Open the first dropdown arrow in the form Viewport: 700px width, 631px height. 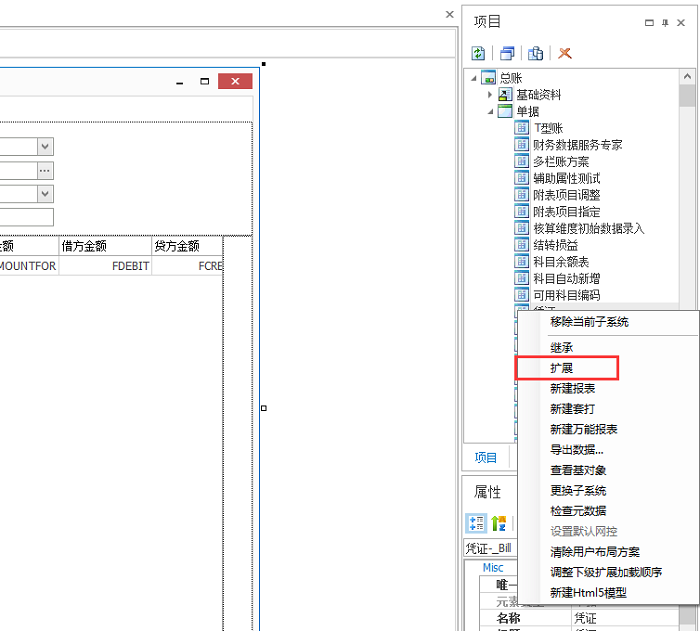[45, 146]
